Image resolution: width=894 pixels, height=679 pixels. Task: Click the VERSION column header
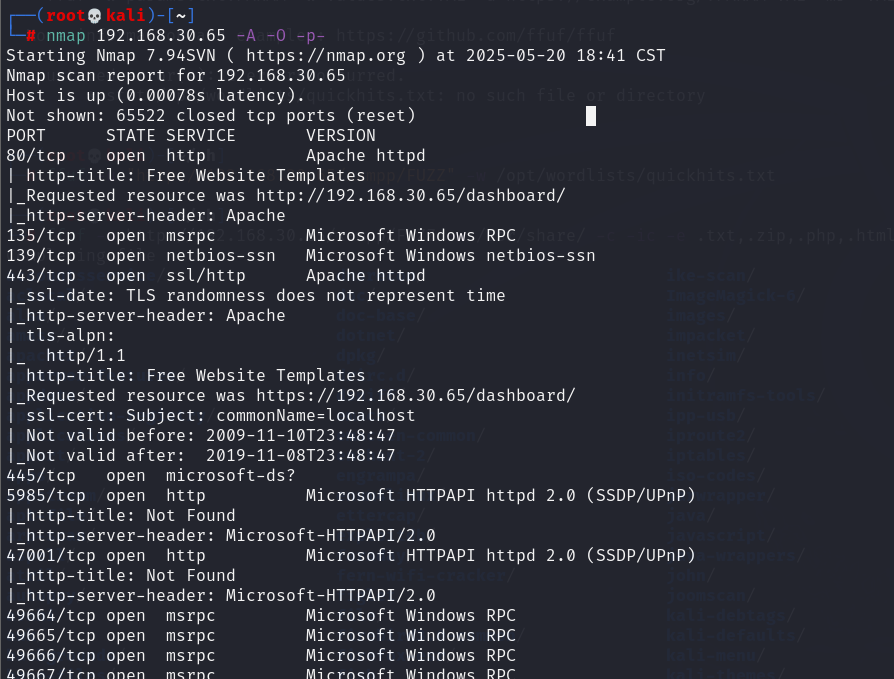(x=340, y=136)
